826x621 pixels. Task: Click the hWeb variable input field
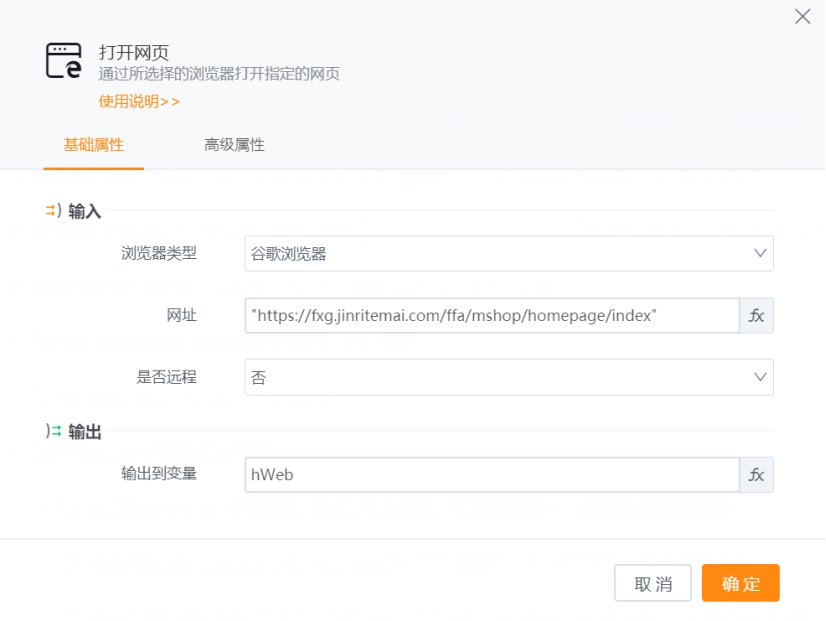(490, 475)
